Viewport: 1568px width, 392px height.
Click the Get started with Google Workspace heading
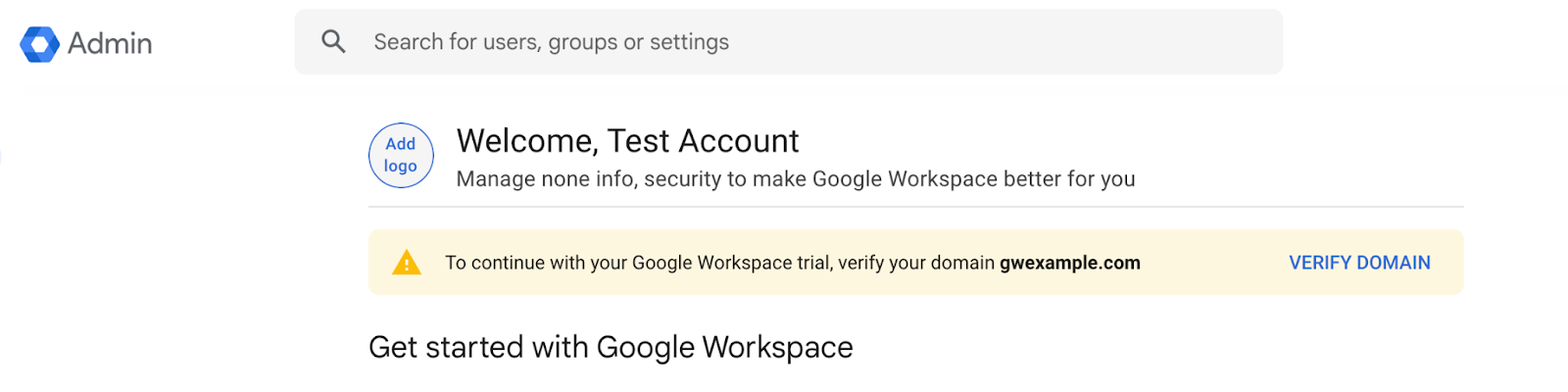[x=611, y=347]
